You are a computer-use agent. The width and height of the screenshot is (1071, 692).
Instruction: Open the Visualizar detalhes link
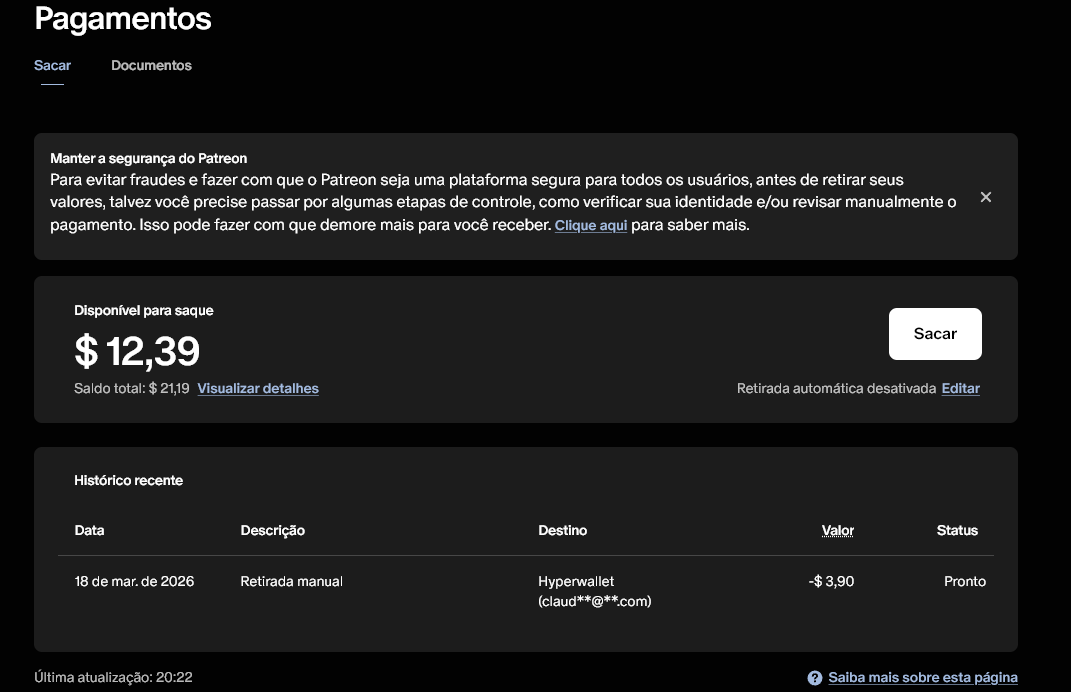click(258, 388)
